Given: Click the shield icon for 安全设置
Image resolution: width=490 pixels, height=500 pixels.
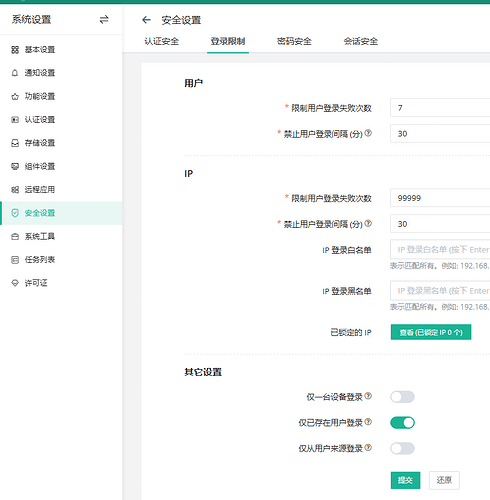Looking at the screenshot, I should pos(15,213).
